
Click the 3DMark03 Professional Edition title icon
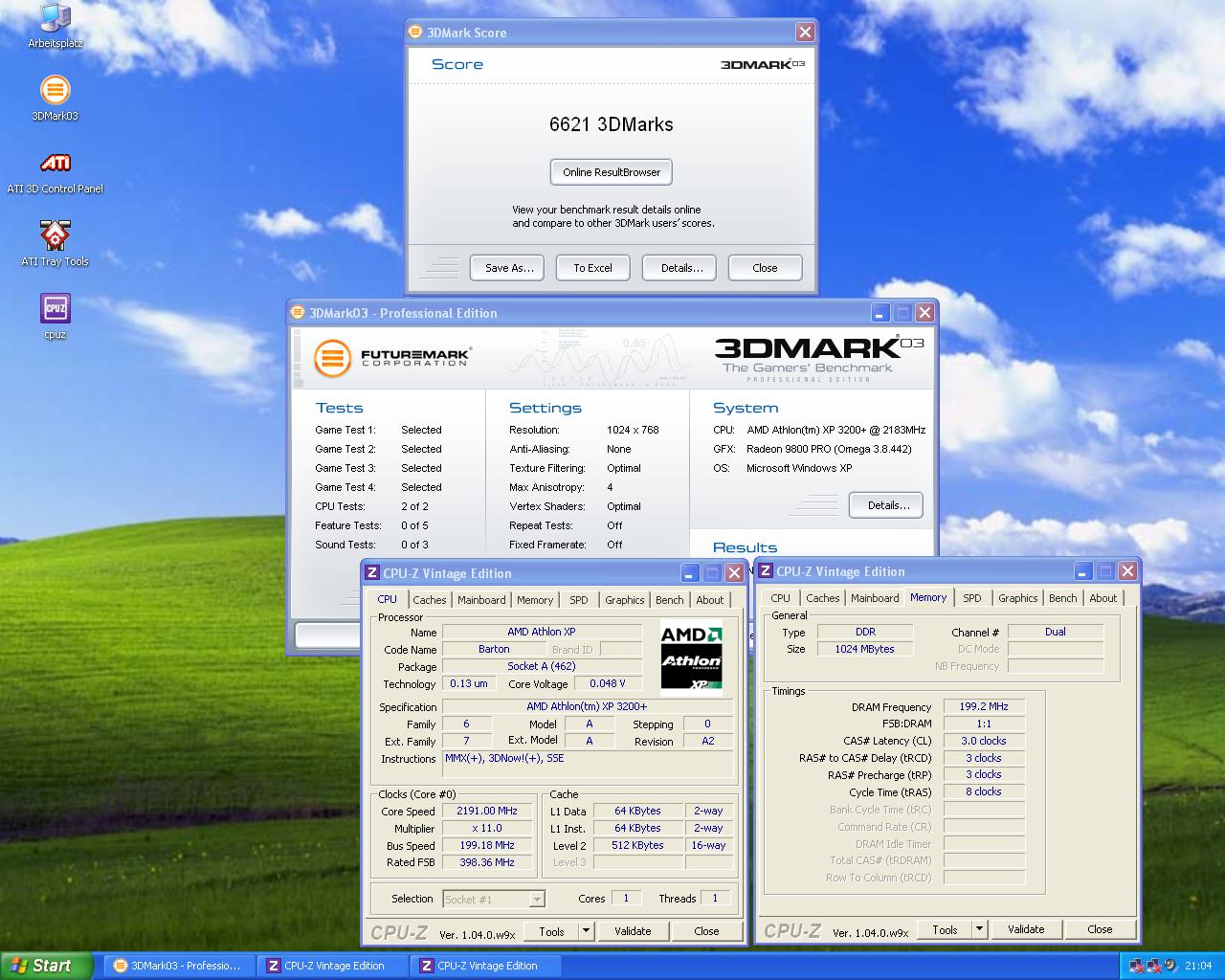pos(298,312)
